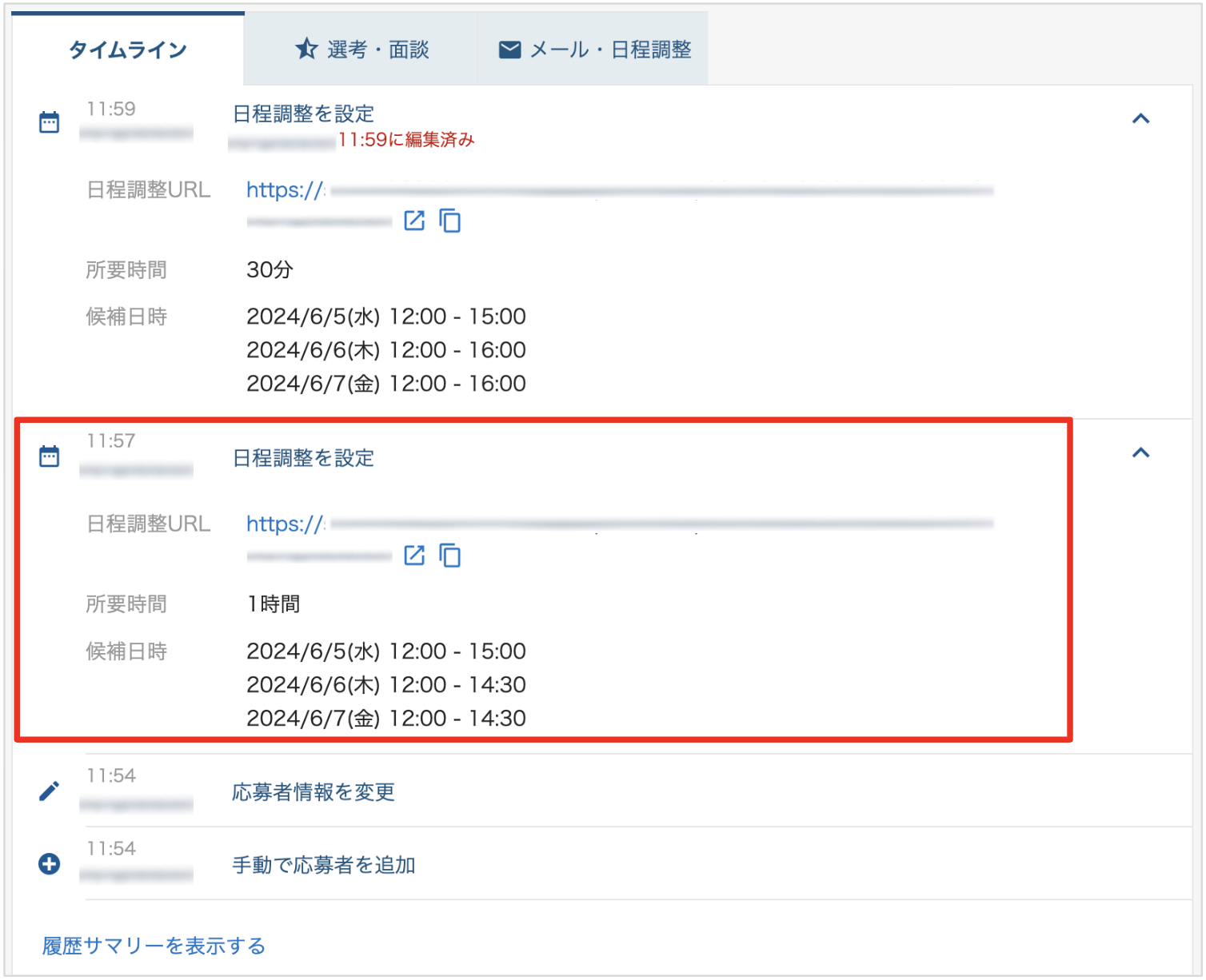Image resolution: width=1206 pixels, height=980 pixels.
Task: Click the star icon on 選考・面談 tab
Action: pyautogui.click(x=306, y=50)
